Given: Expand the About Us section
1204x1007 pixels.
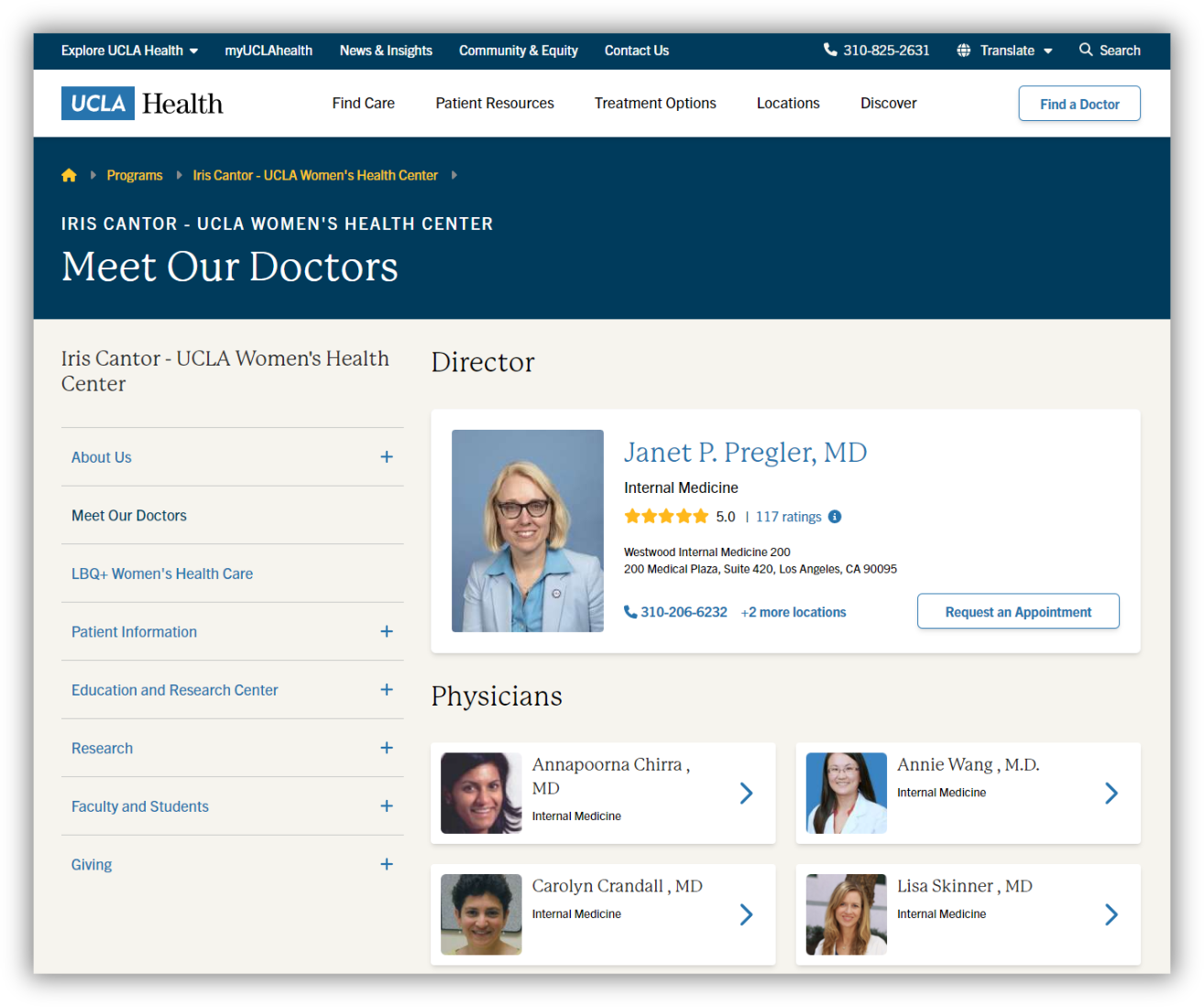Looking at the screenshot, I should point(387,457).
